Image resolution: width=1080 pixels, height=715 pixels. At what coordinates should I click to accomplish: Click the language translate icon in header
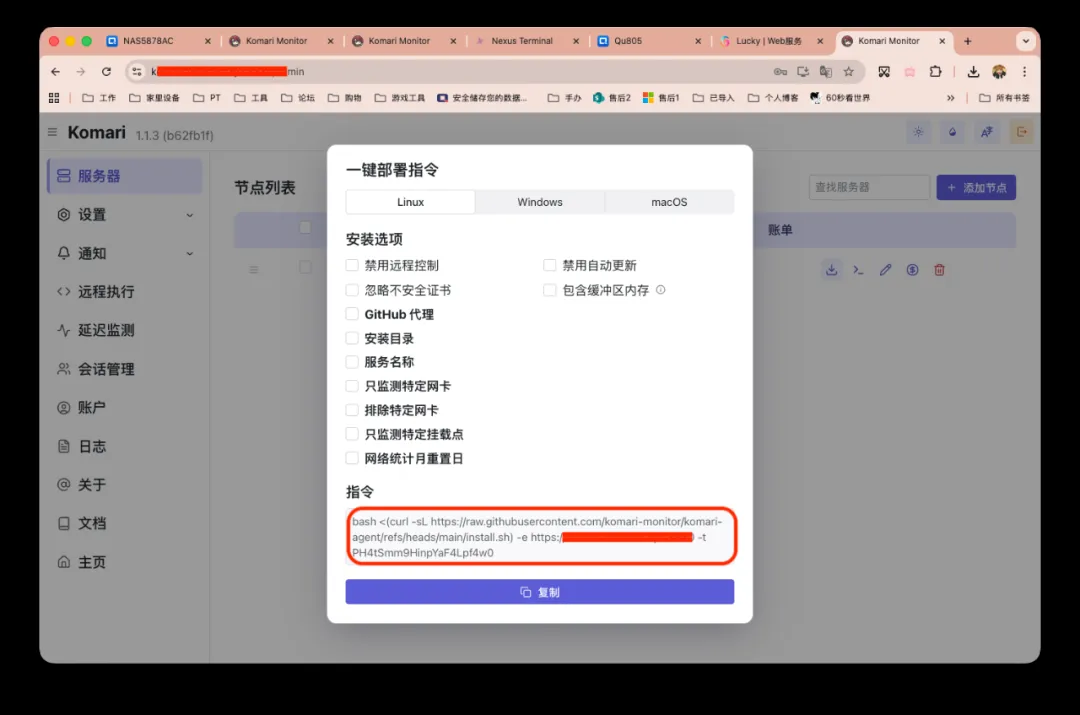pos(986,132)
